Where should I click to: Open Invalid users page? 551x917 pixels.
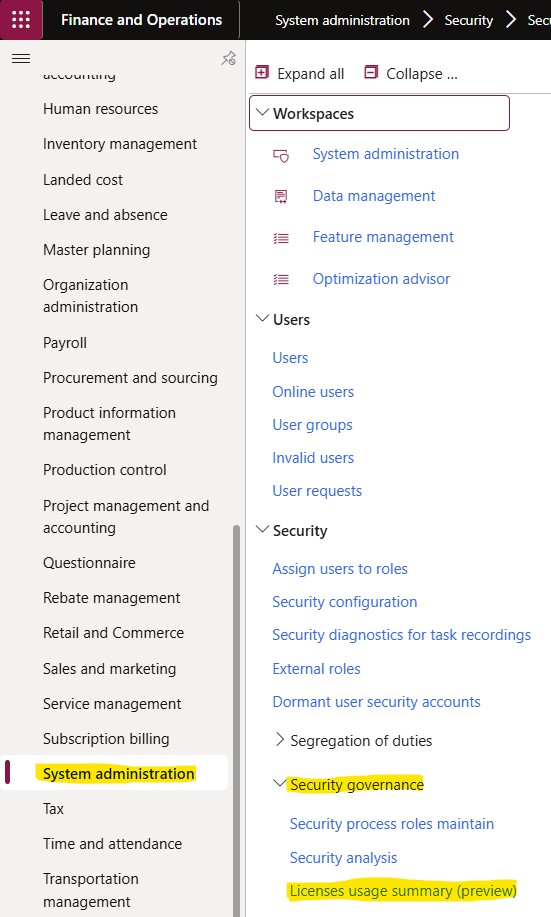click(x=313, y=458)
